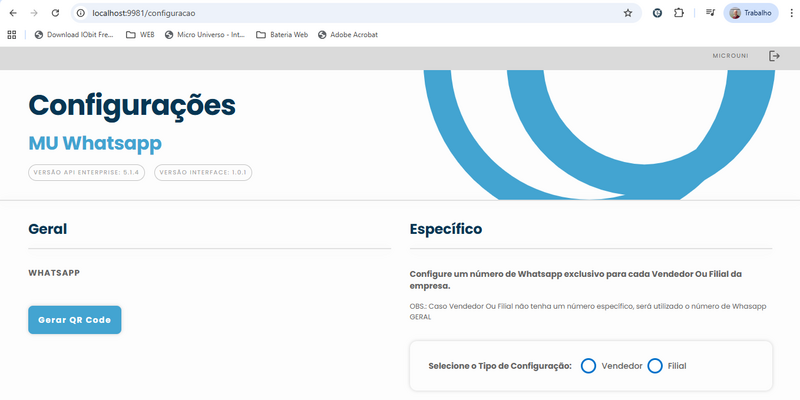The height and width of the screenshot is (400, 800).
Task: Click the MICROUNI user label
Action: point(731,56)
